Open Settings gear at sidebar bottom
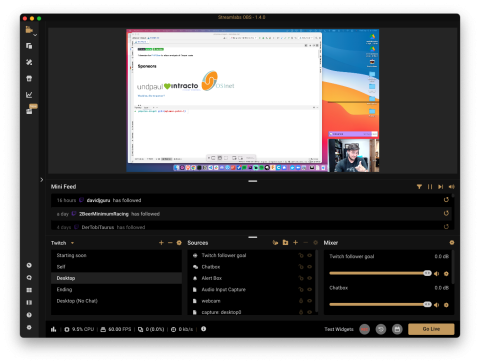 point(29,327)
